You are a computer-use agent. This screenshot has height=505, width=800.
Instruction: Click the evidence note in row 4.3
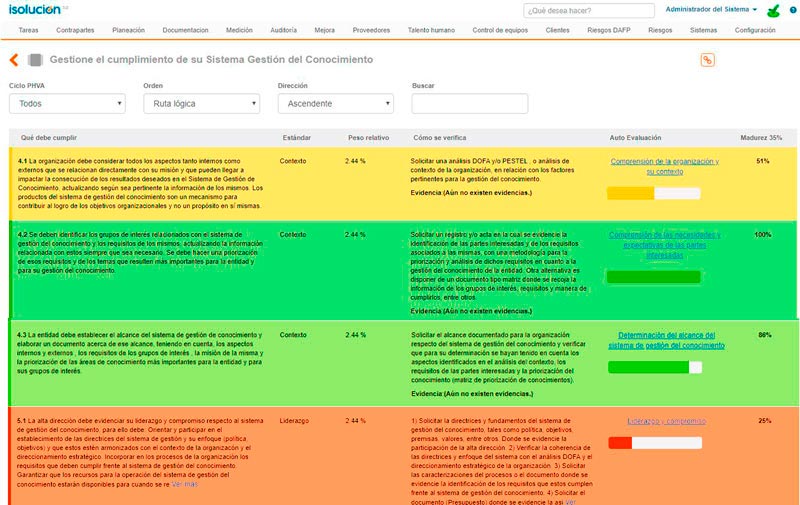point(472,394)
